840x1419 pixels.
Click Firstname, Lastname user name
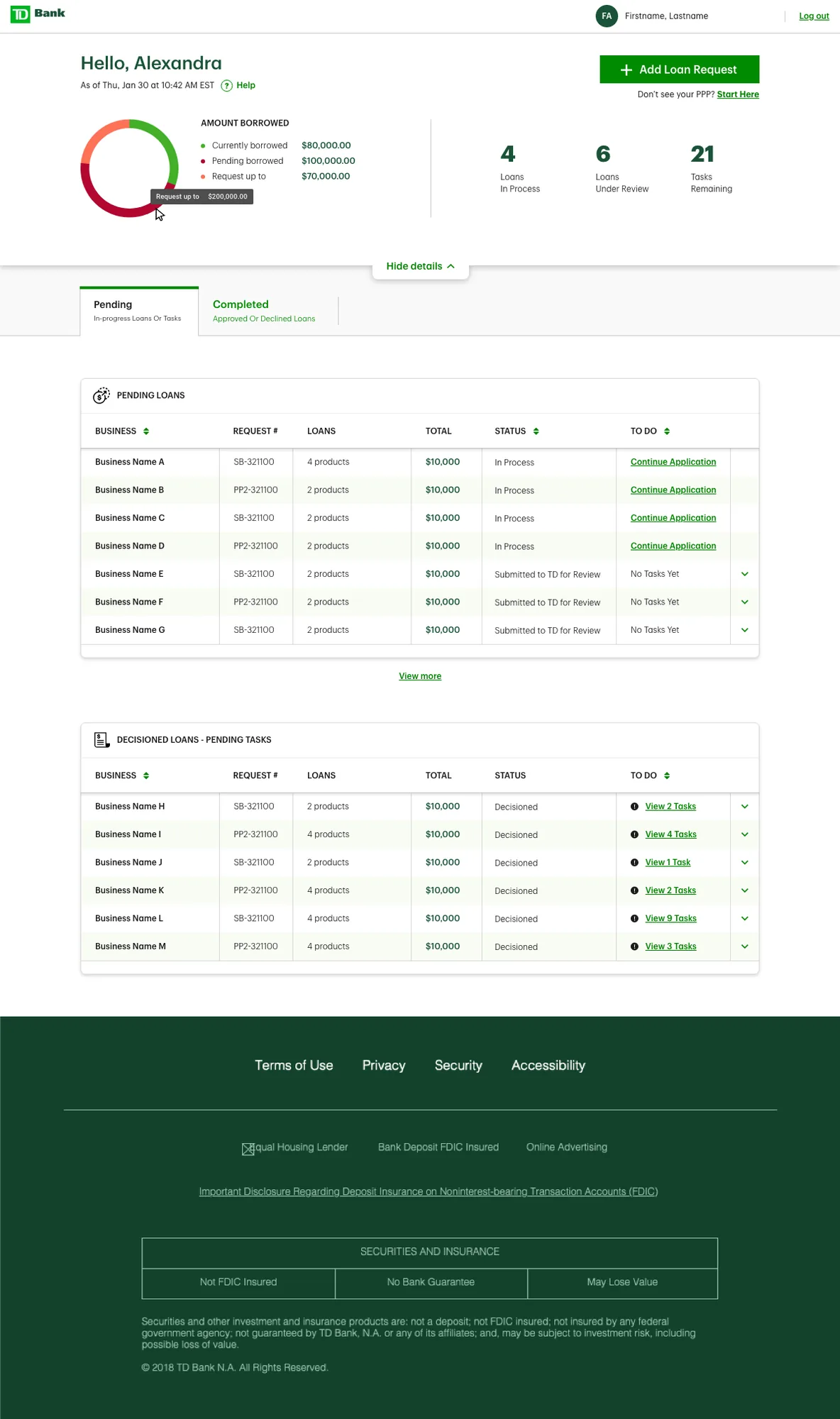tap(666, 16)
